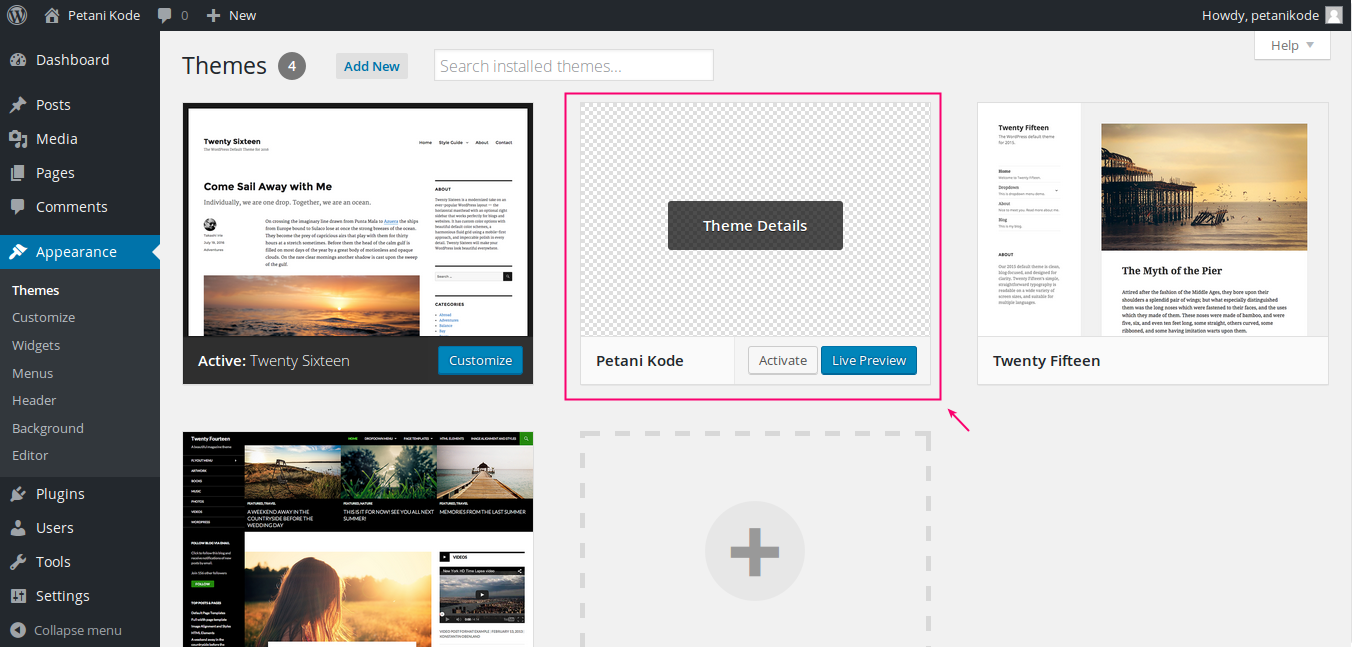Viewport: 1352px width, 647px height.
Task: Click the Add New themes button
Action: 372,66
